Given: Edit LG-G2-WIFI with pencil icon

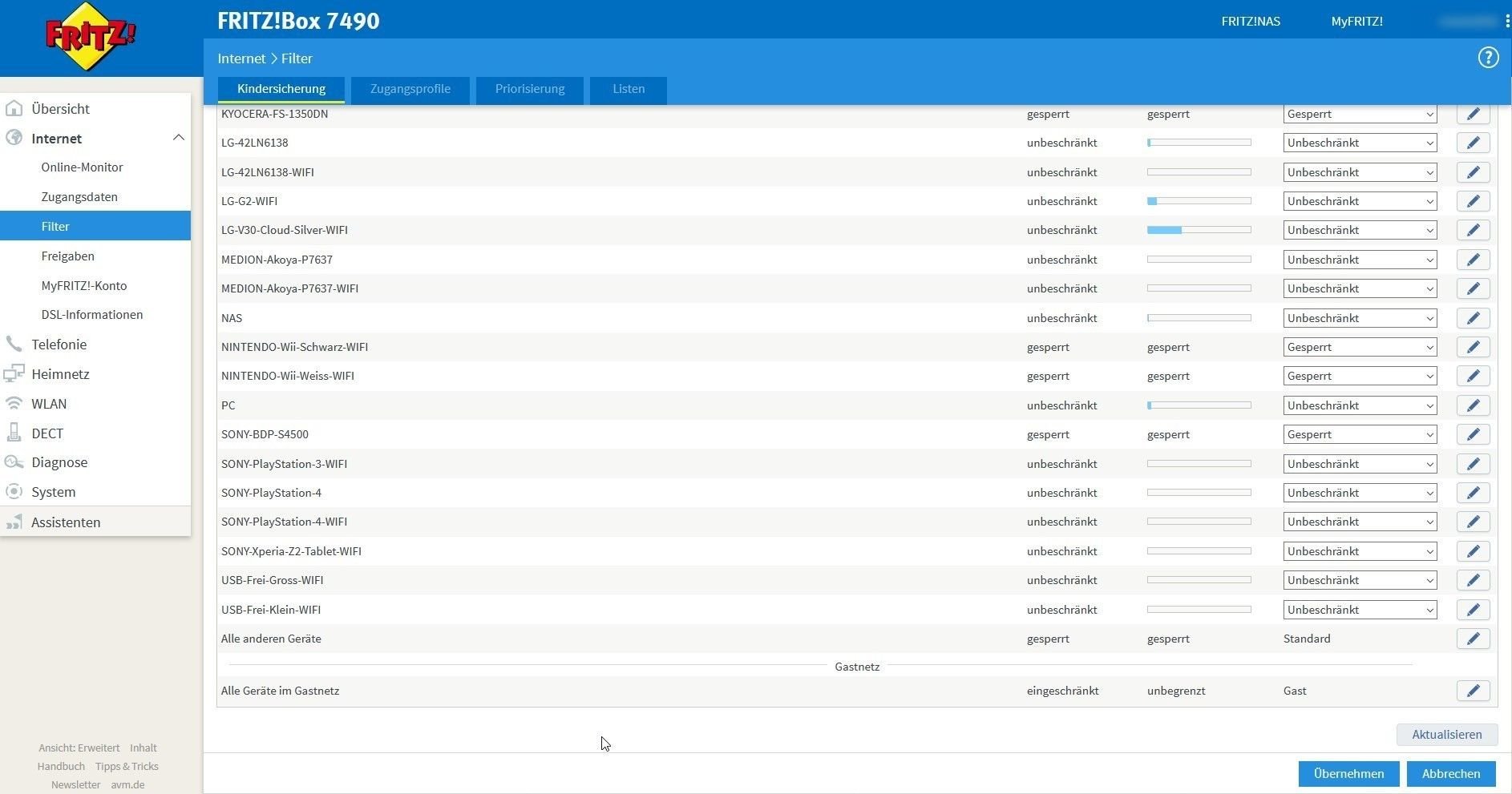Looking at the screenshot, I should (x=1473, y=201).
